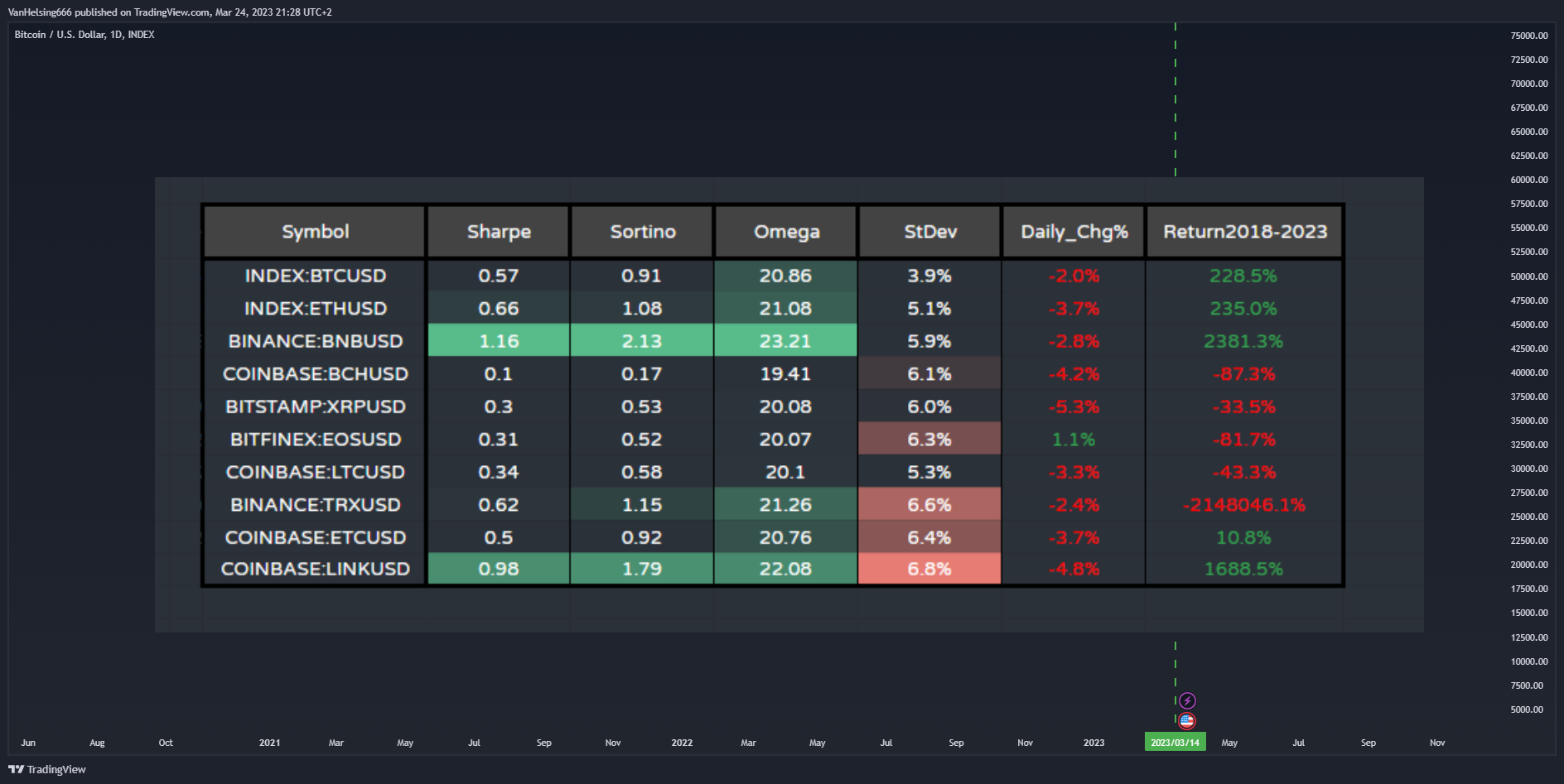The image size is (1564, 784).
Task: Click BTCUSD daily change -2.0%
Action: click(x=1074, y=276)
